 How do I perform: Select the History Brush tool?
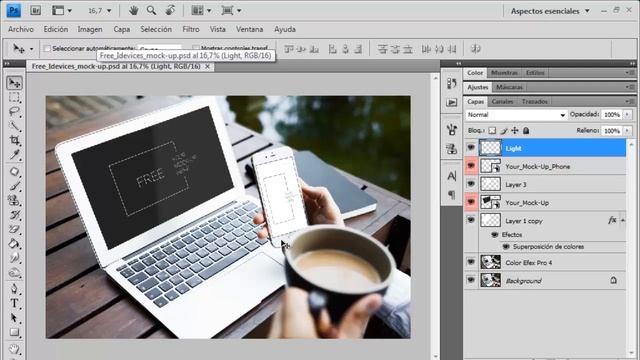(14, 215)
